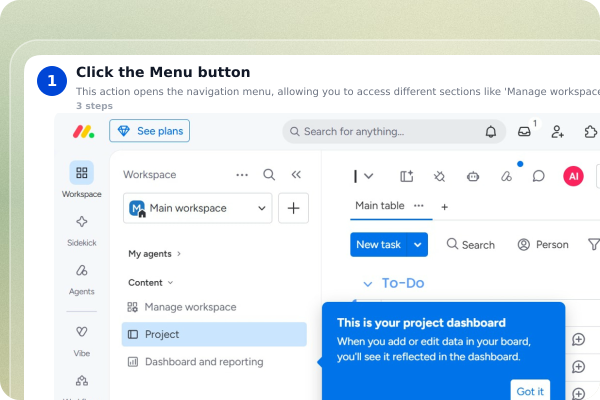This screenshot has height=400, width=600.
Task: Click the New task button
Action: (x=378, y=245)
